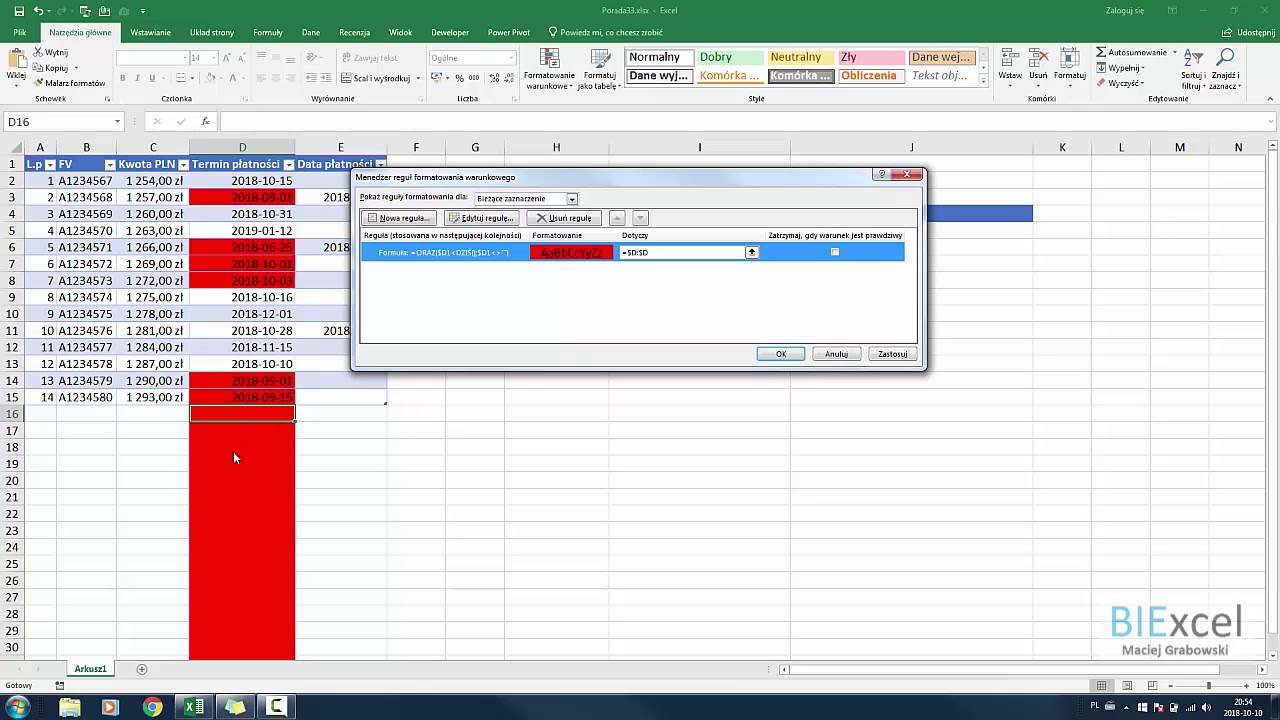Open Termin płatności column filter dropdown

(x=289, y=164)
